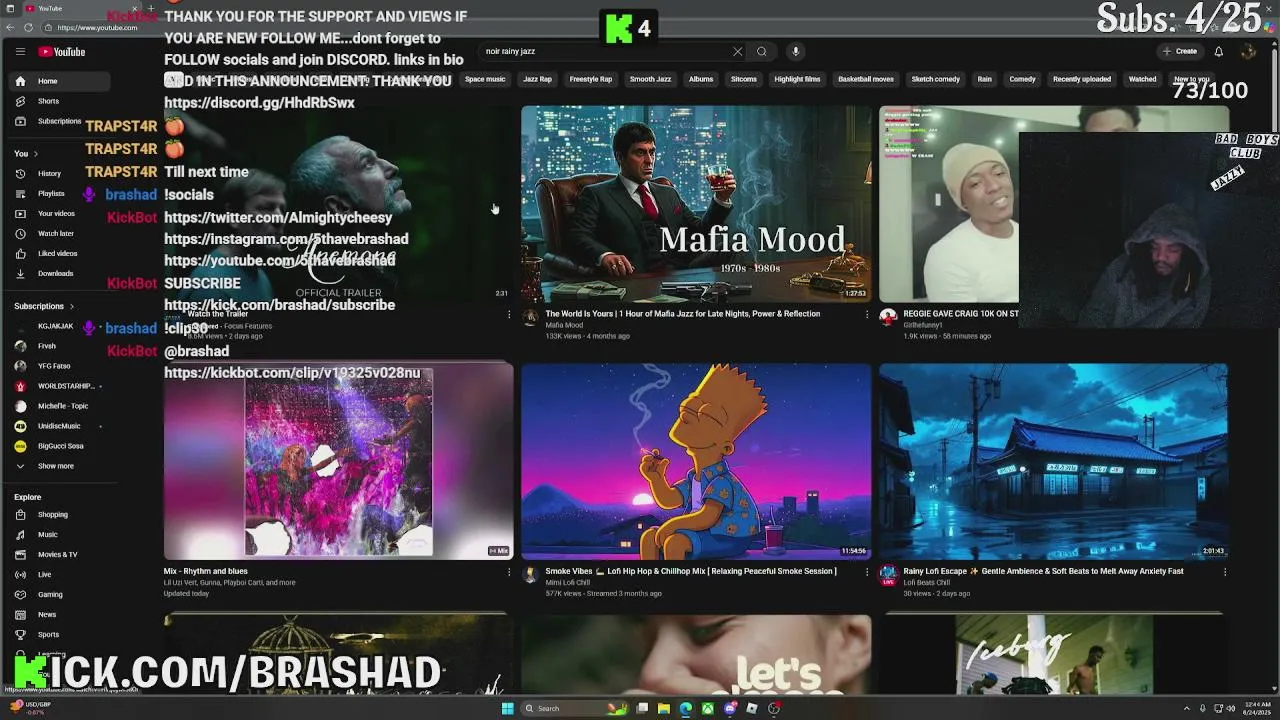Open more options for Mafia Jazz video
The width and height of the screenshot is (1280, 720).
point(867,314)
